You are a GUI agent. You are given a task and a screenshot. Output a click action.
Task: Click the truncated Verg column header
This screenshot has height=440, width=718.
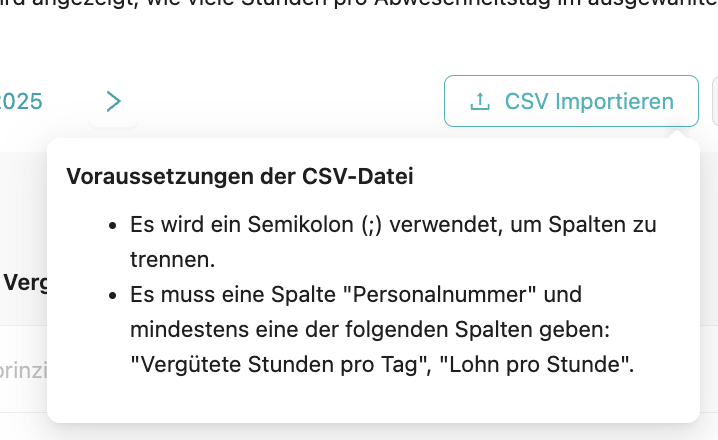point(24,282)
